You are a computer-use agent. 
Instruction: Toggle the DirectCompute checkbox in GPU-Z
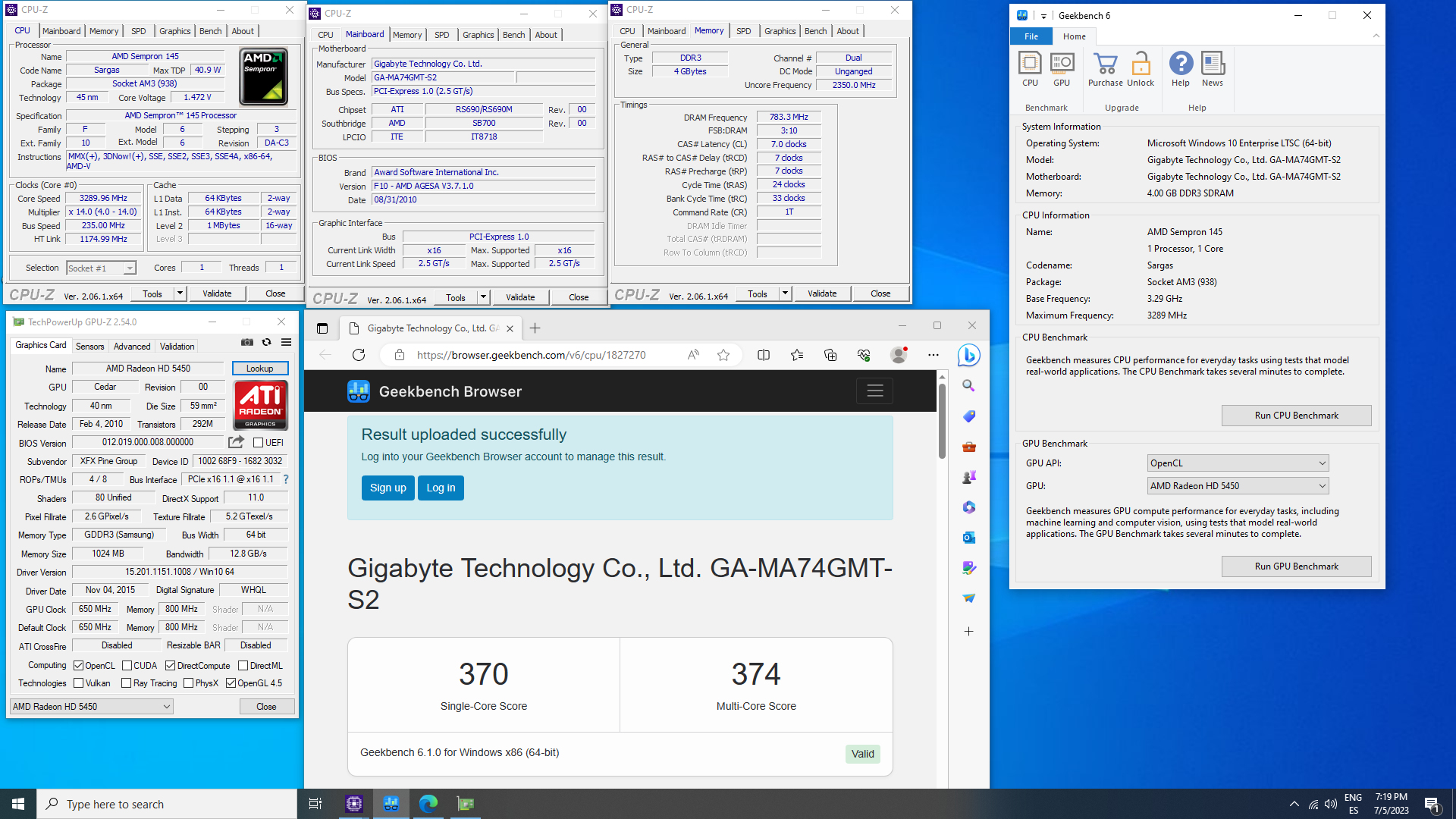(170, 666)
